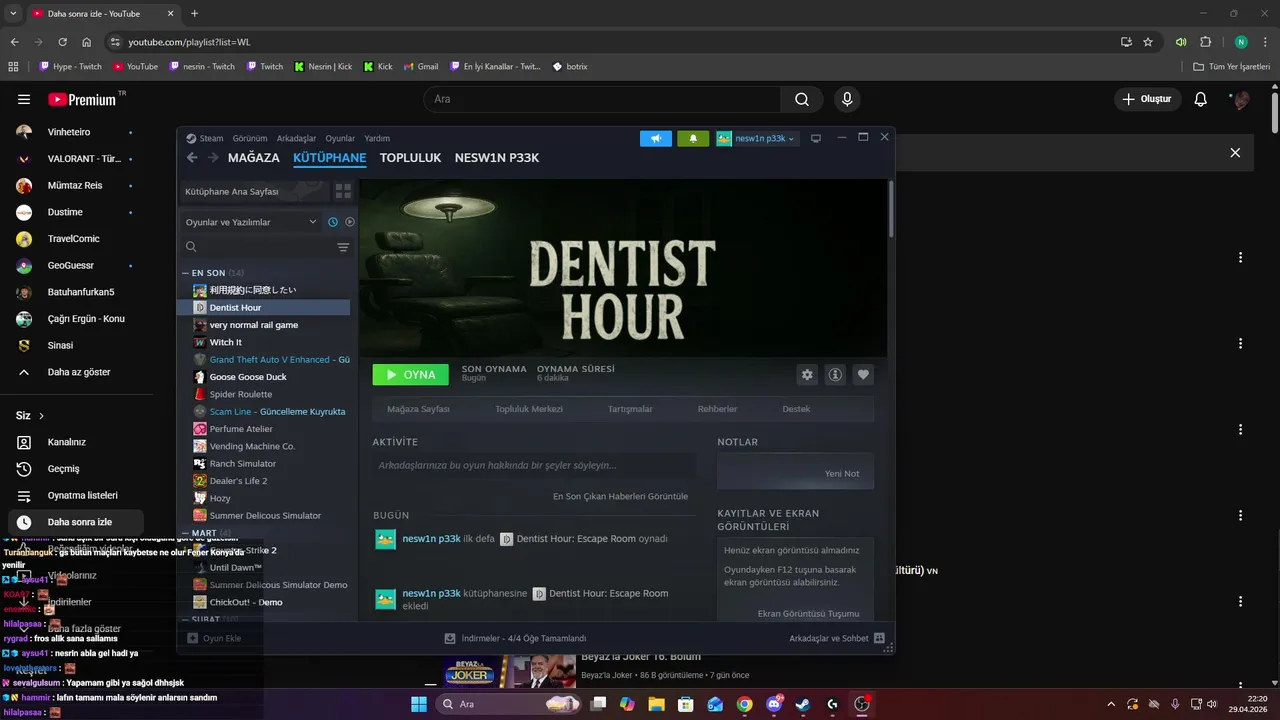The image size is (1280, 720).
Task: Bookmark page with Chrome star icon
Action: pyautogui.click(x=1148, y=42)
